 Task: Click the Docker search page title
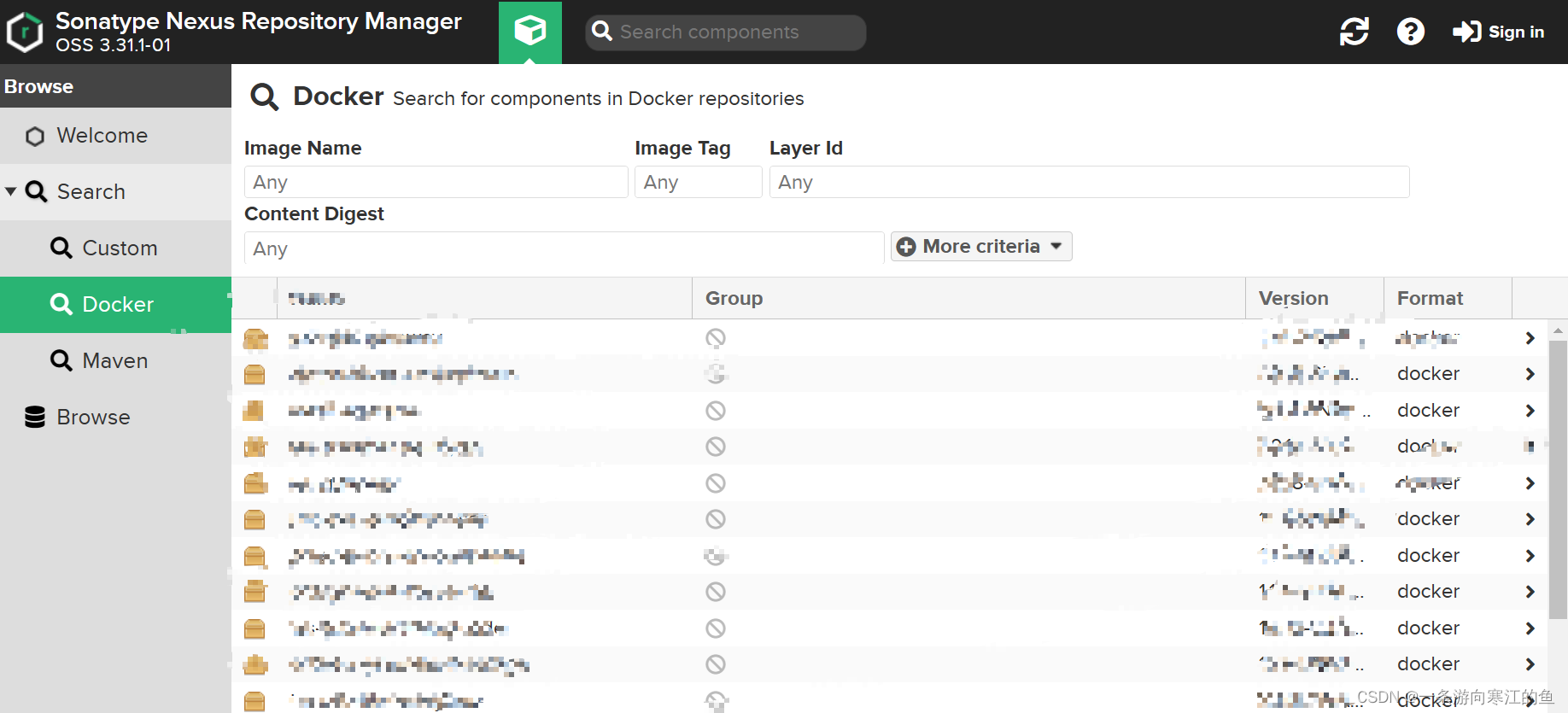coord(338,96)
